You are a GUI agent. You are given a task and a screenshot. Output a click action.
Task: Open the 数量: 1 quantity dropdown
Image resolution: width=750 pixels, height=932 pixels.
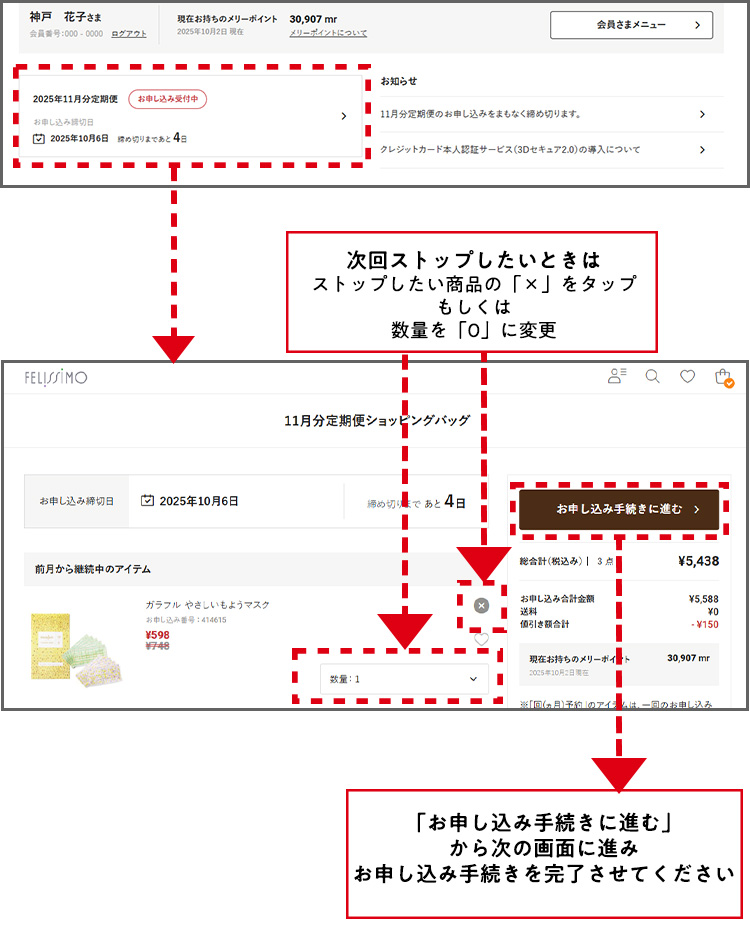[404, 679]
